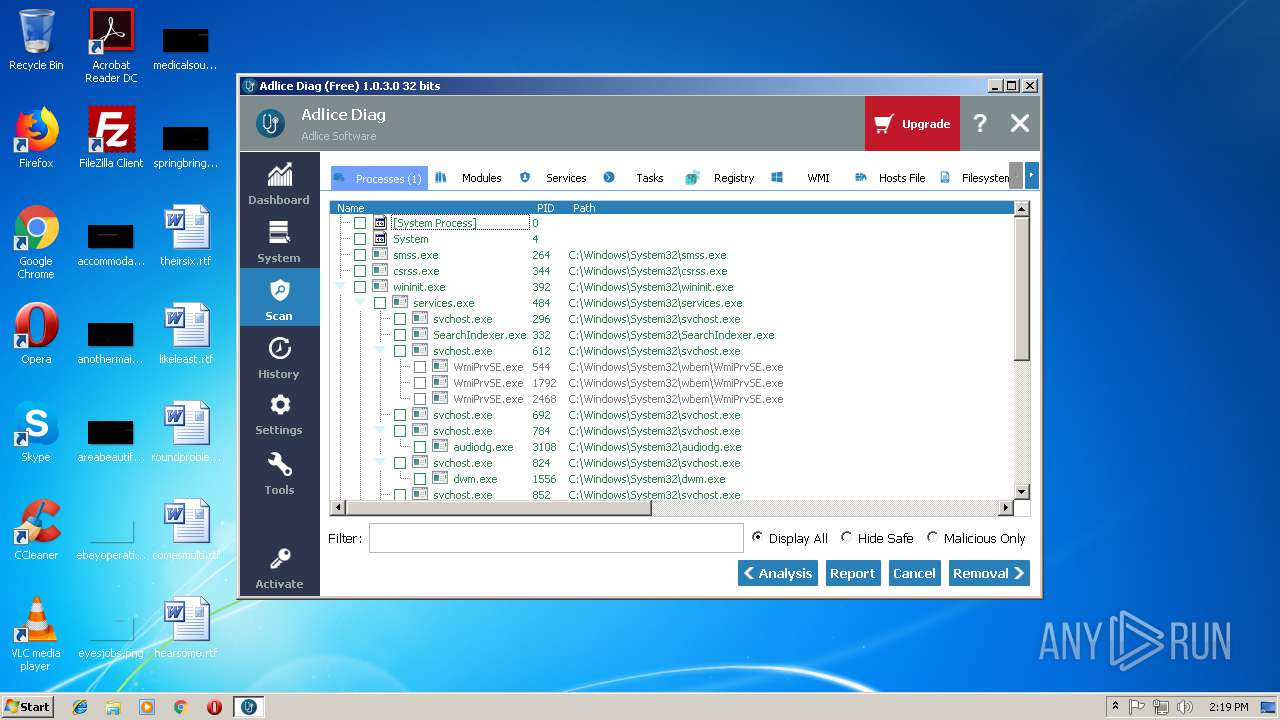Check the [System Process] checkbox

[360, 223]
